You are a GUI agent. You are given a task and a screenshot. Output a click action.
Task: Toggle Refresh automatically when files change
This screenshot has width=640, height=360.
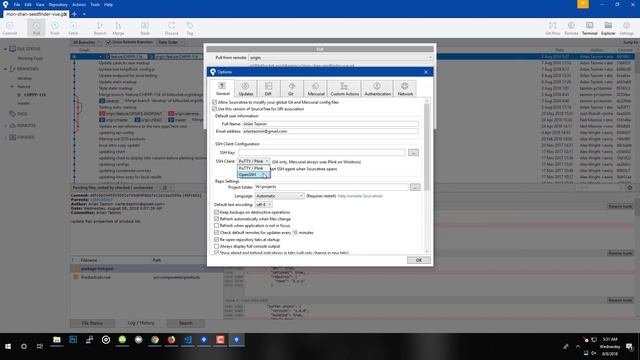(x=216, y=219)
